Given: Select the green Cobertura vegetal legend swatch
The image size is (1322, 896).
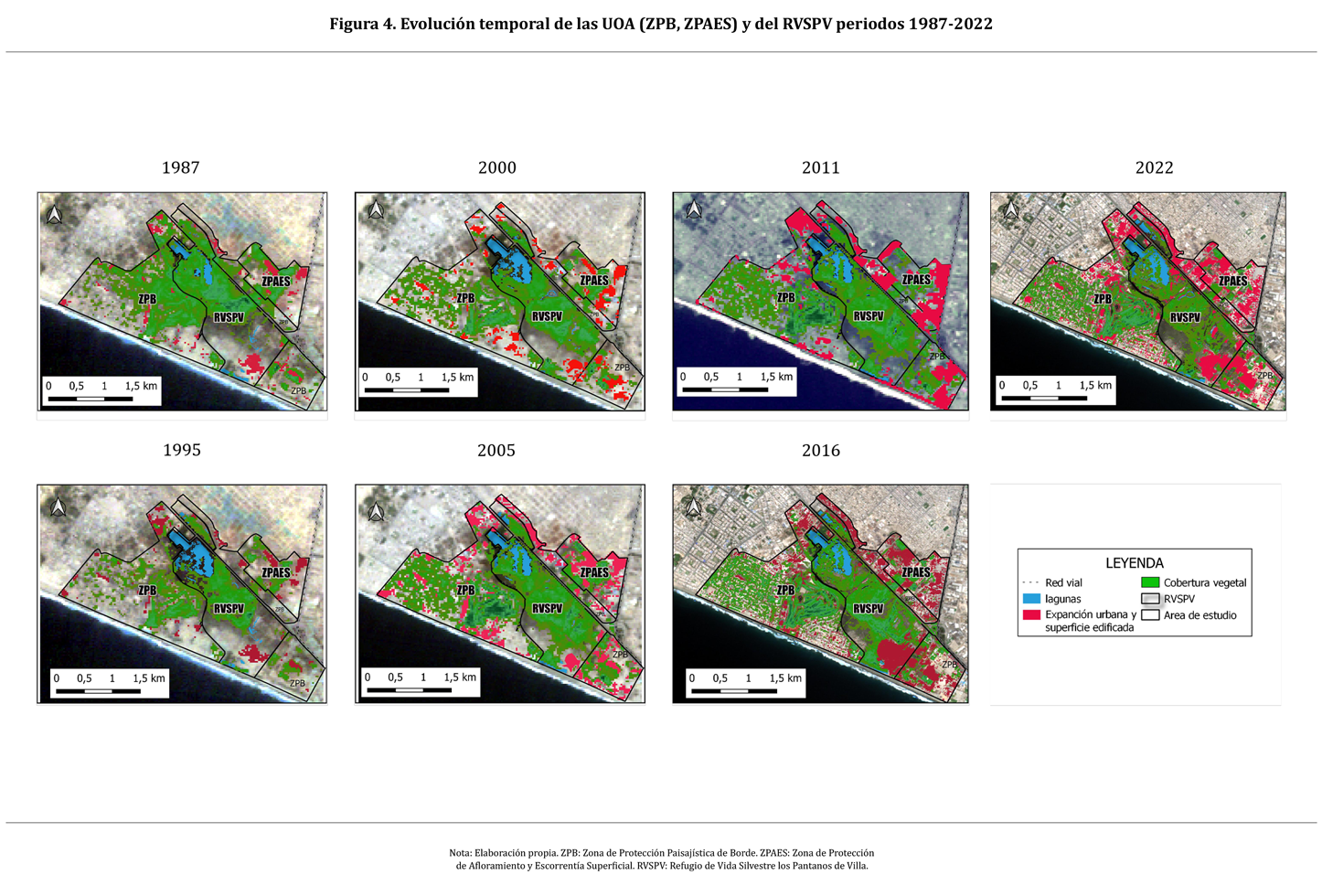Looking at the screenshot, I should pos(1150,582).
